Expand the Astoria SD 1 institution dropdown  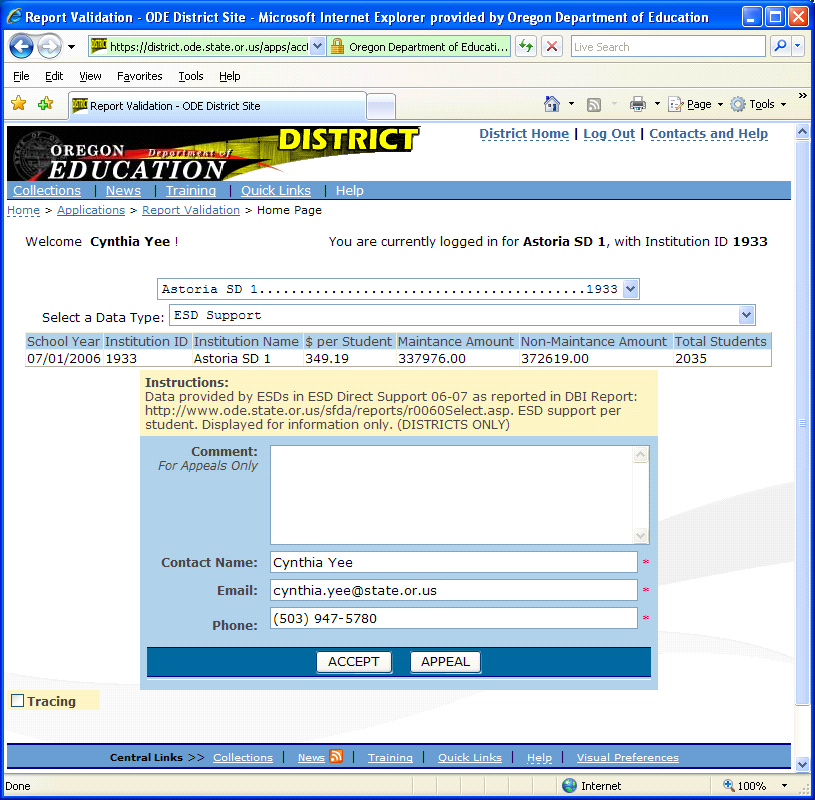coord(630,289)
